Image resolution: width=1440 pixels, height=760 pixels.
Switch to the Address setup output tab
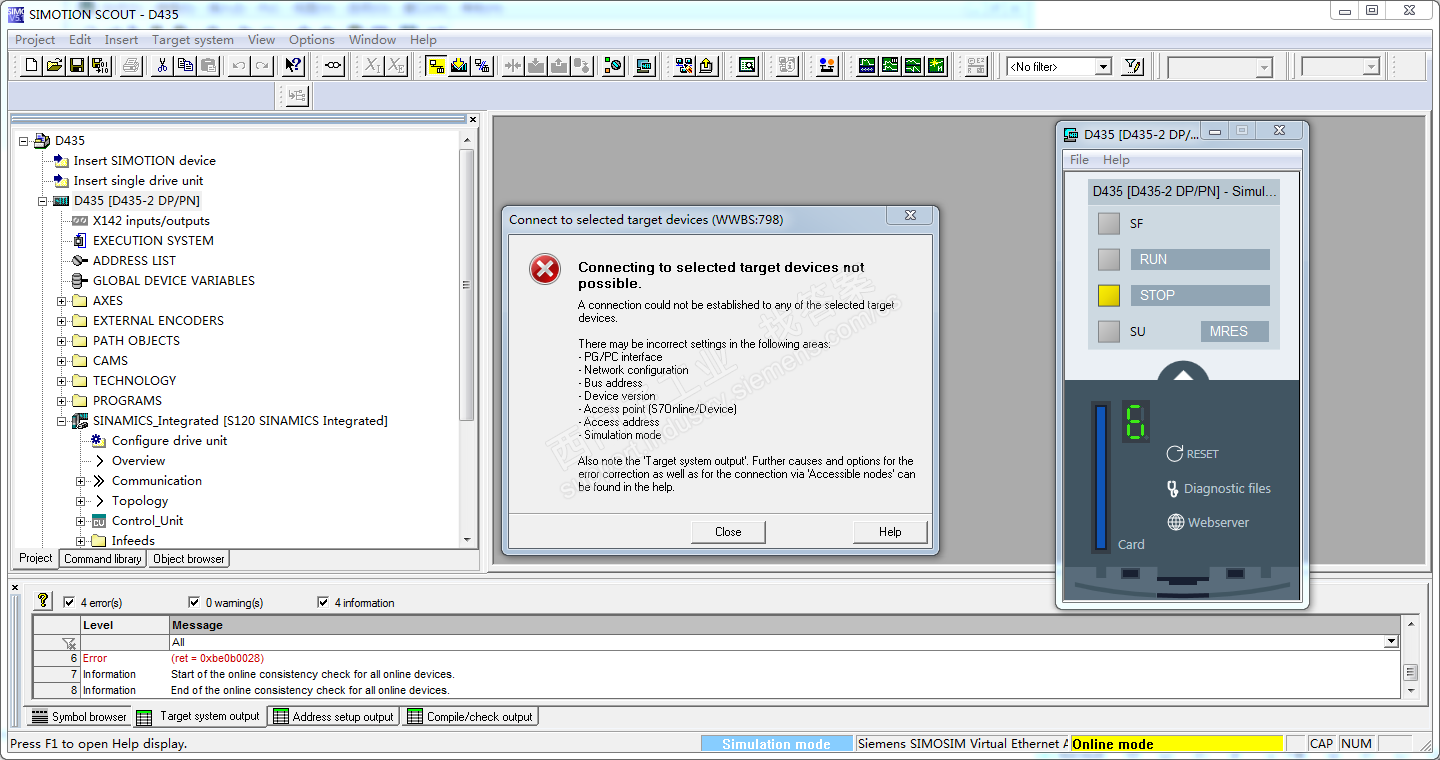(x=334, y=716)
